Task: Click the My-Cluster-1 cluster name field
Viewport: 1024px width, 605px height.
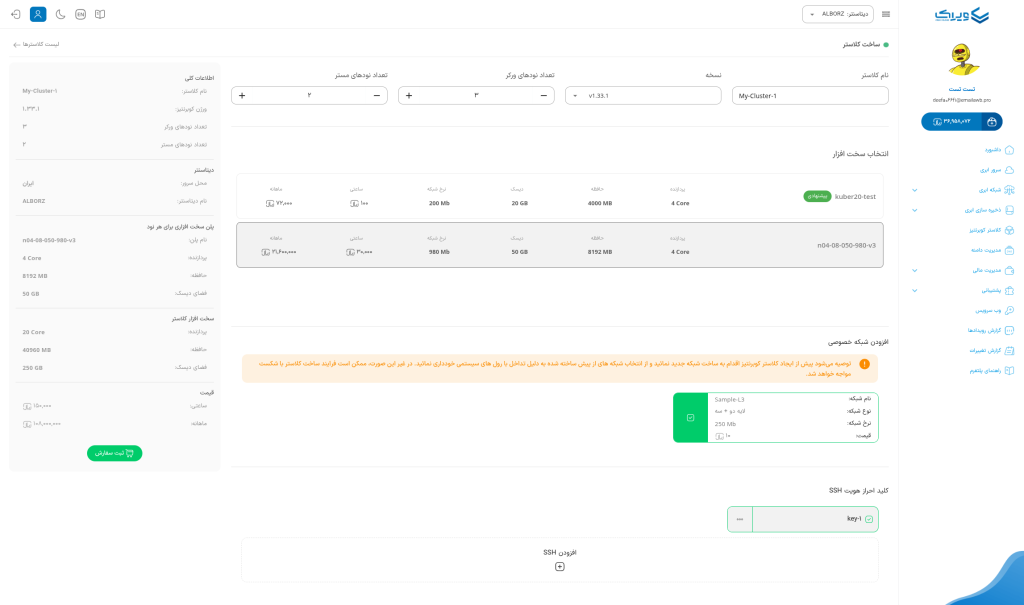Action: tap(809, 95)
